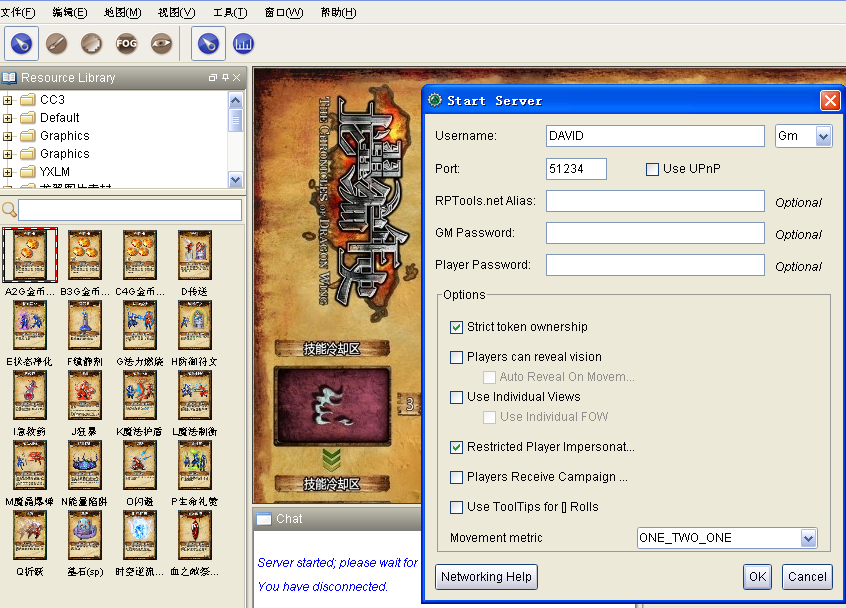Image resolution: width=846 pixels, height=608 pixels.
Task: Click the Start Server dialog icon
Action: [x=435, y=100]
